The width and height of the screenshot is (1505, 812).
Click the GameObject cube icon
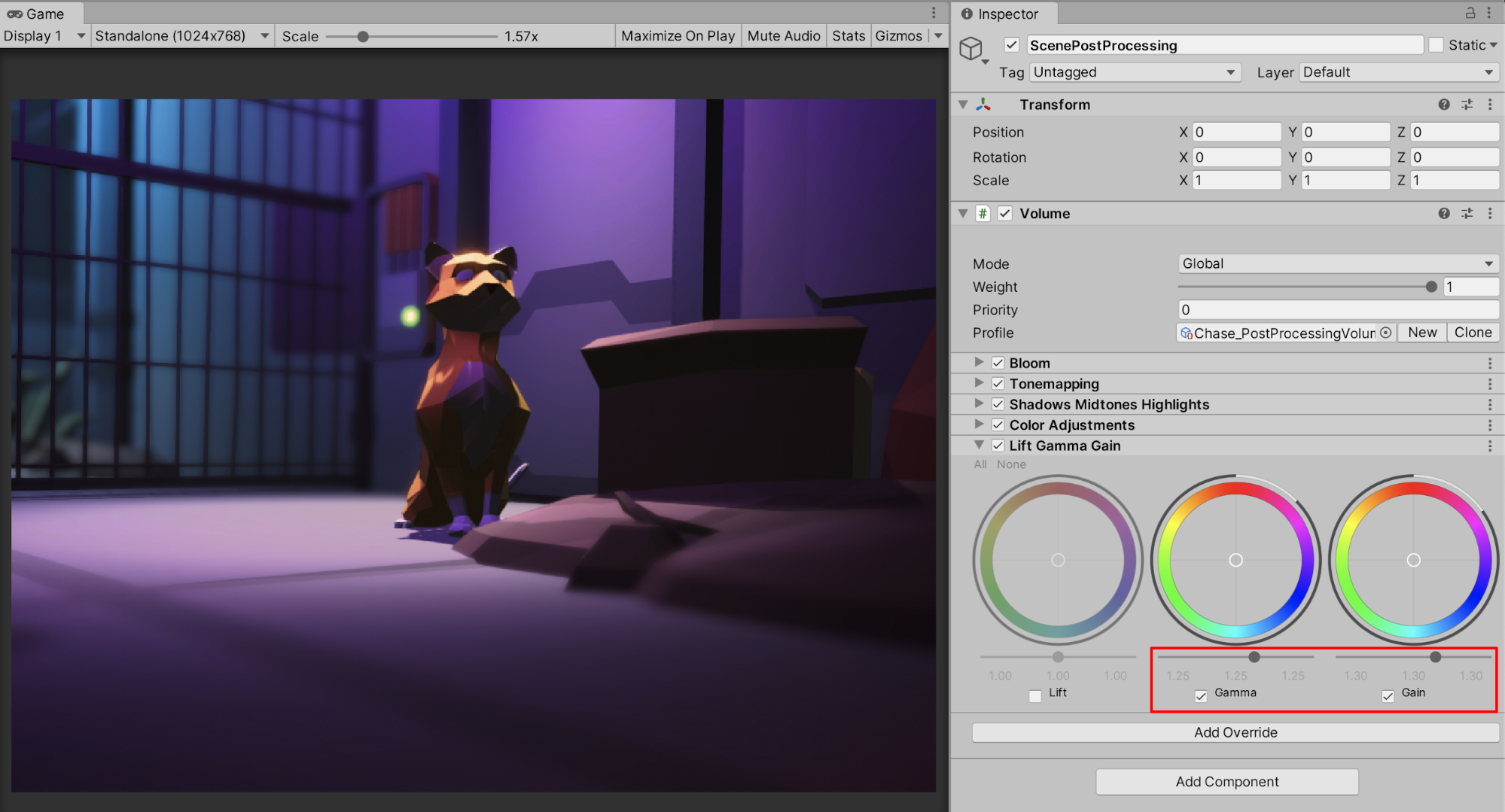[971, 49]
